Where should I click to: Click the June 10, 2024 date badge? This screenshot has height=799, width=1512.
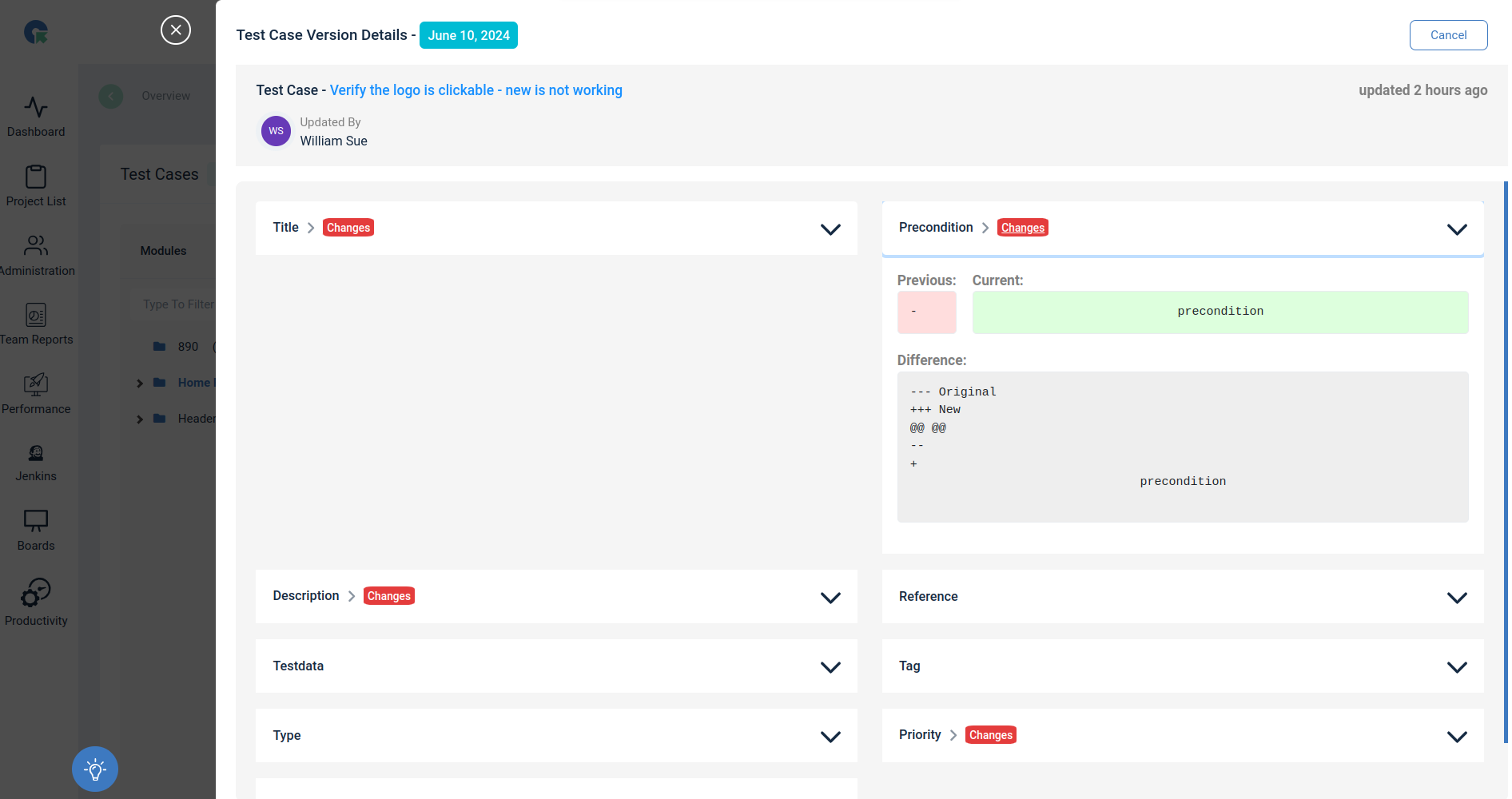click(468, 35)
